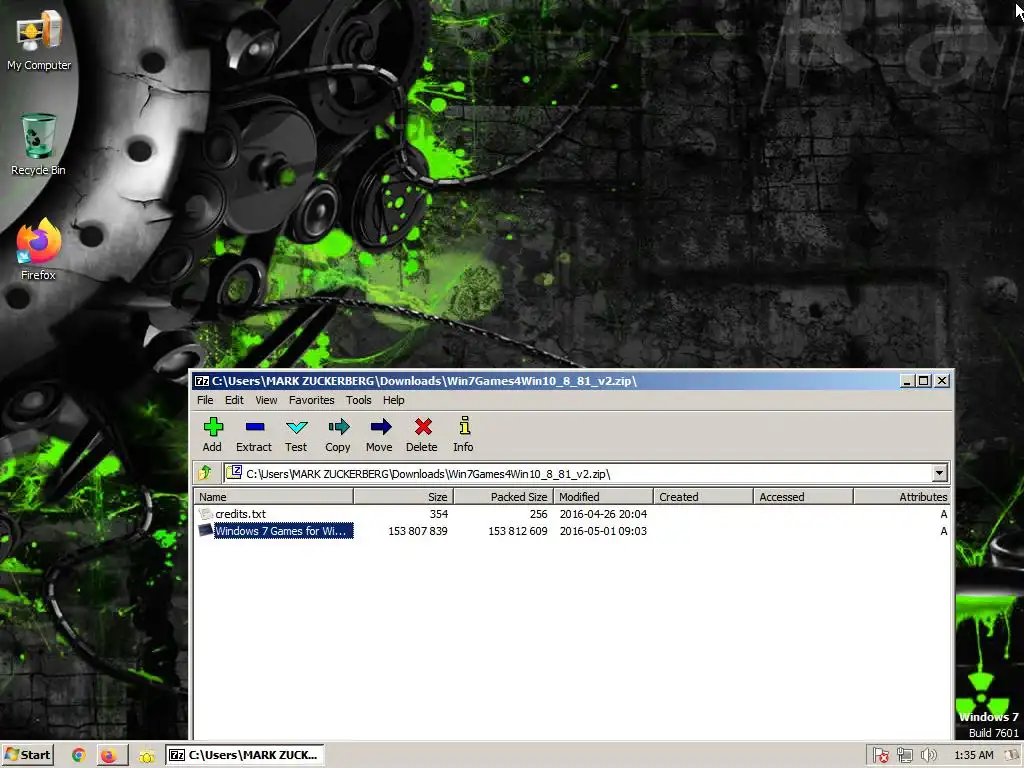Click the 354 size value
1024x768 pixels.
pos(438,514)
